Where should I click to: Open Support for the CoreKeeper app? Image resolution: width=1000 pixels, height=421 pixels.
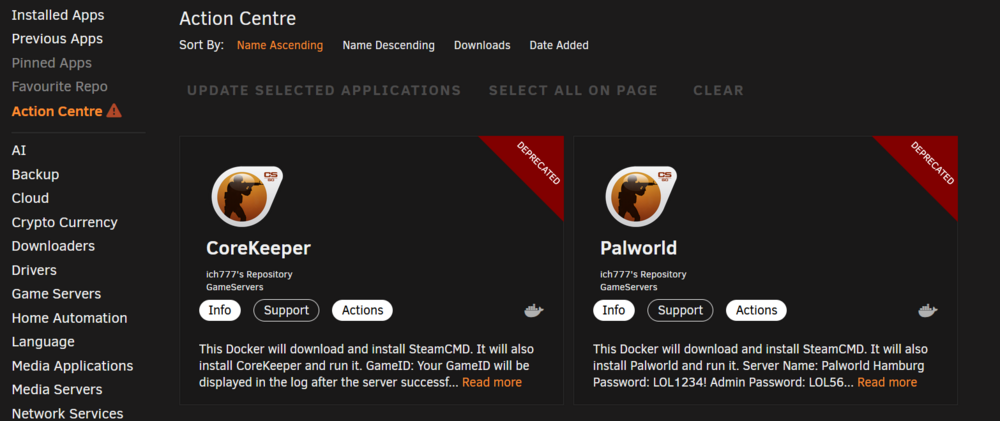coord(286,310)
